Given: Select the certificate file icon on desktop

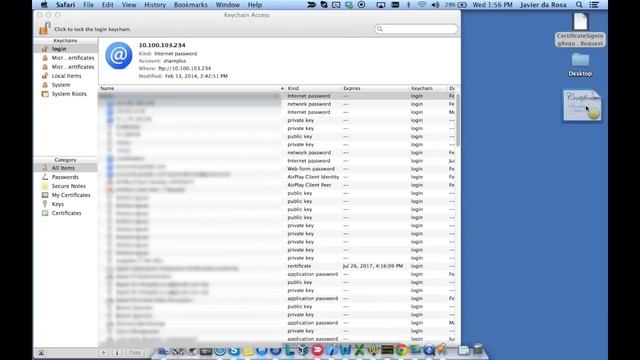Looking at the screenshot, I should pyautogui.click(x=582, y=106).
